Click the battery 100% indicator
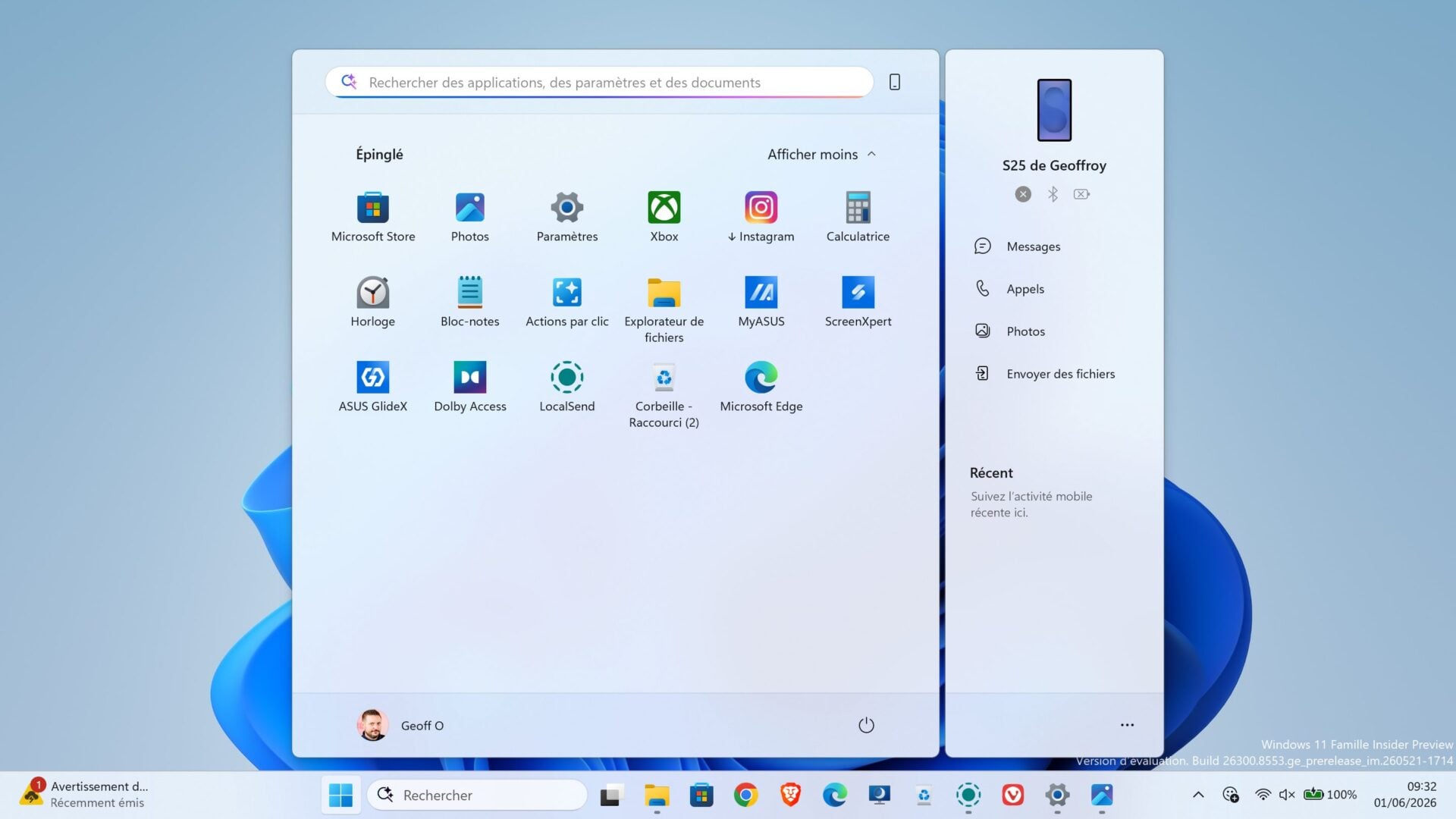Screen dimensions: 1456x819 (x=1330, y=795)
